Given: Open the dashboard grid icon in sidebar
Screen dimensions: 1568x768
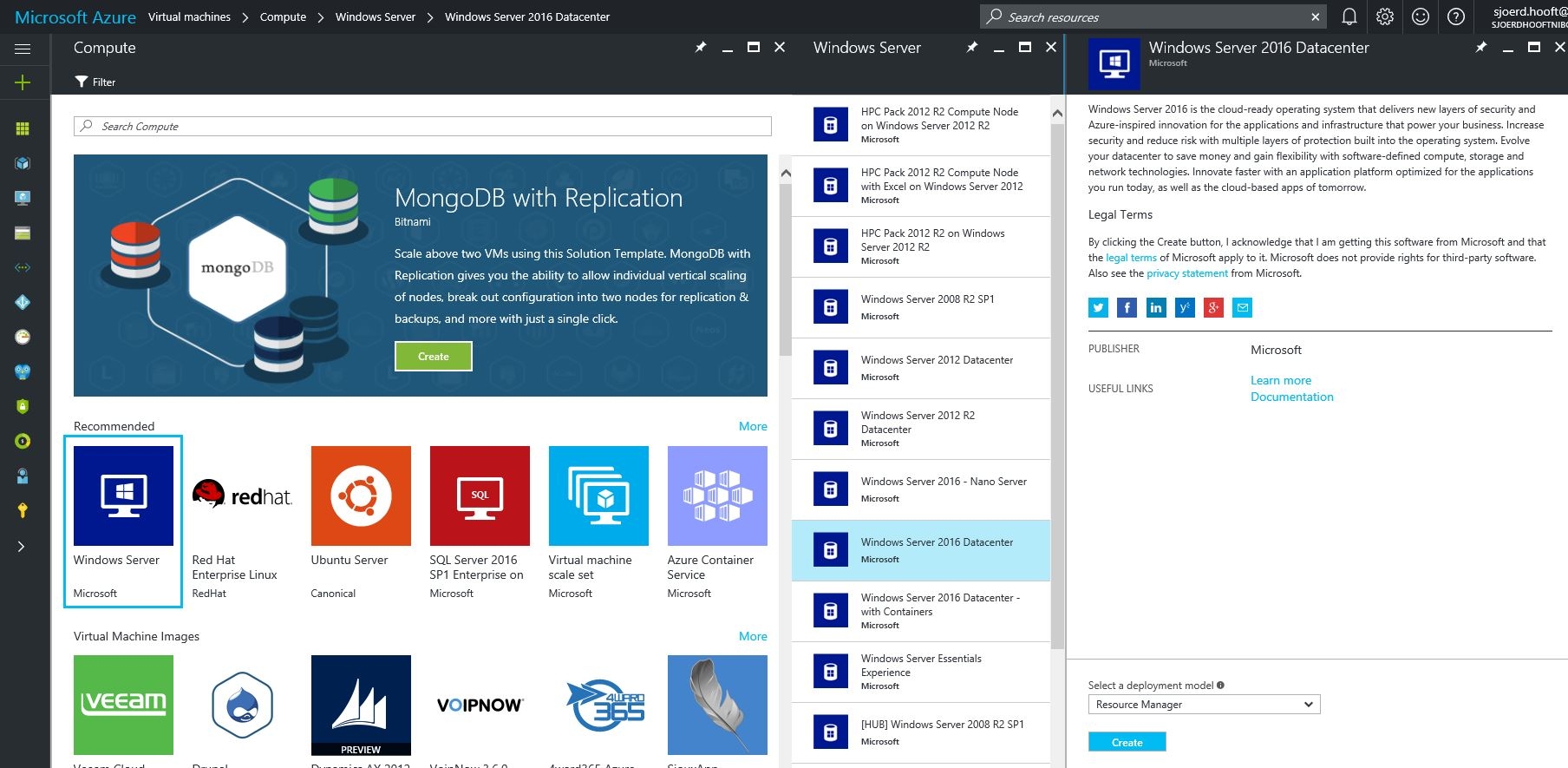Looking at the screenshot, I should pyautogui.click(x=23, y=128).
